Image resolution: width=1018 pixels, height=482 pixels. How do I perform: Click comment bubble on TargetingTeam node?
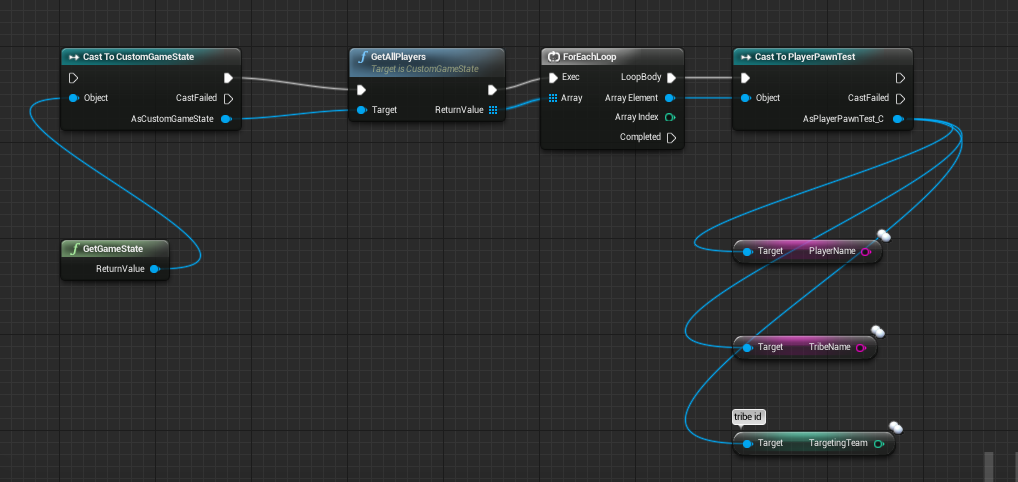(896, 427)
